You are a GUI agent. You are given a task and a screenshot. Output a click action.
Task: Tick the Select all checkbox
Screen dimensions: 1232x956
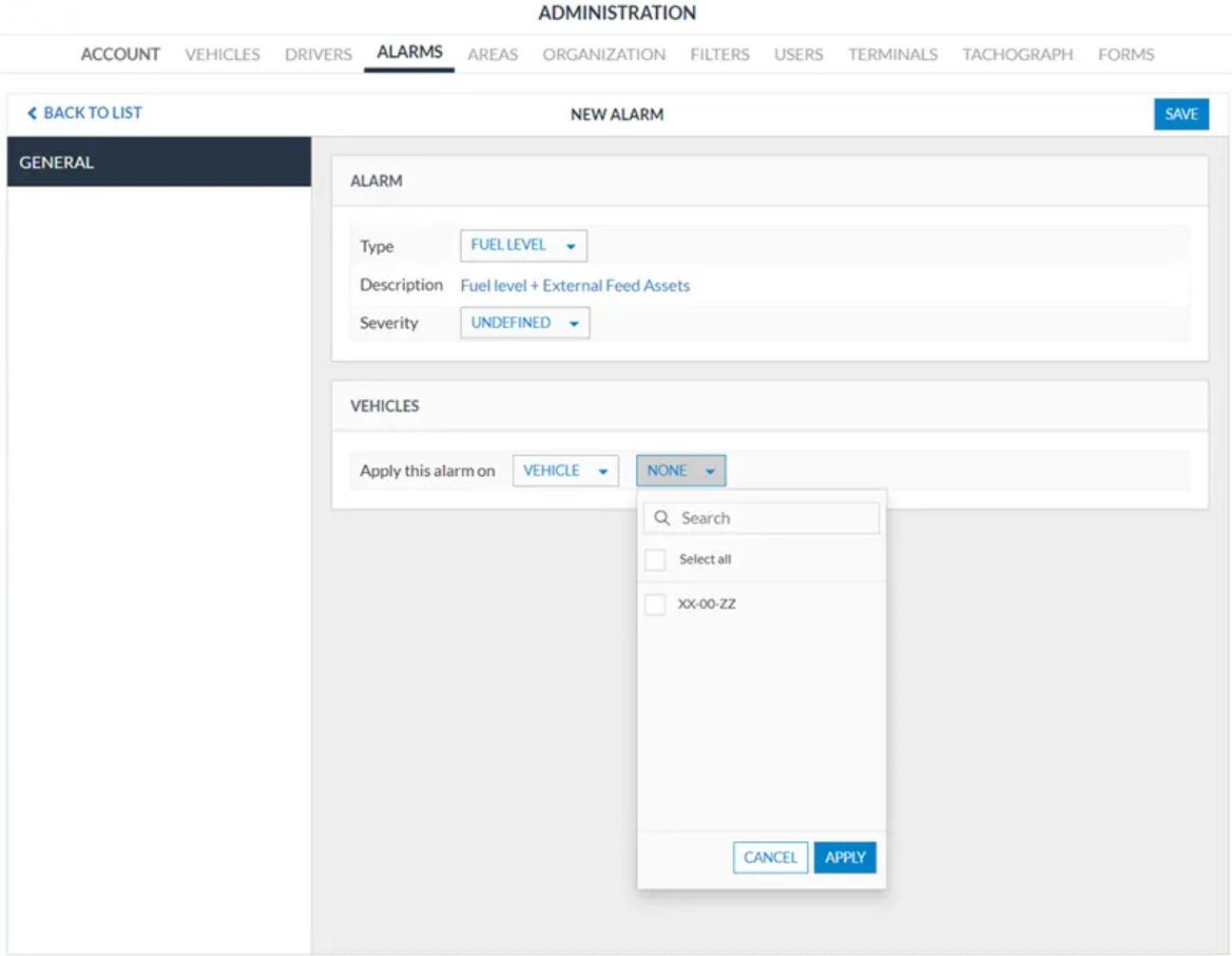[x=655, y=560]
